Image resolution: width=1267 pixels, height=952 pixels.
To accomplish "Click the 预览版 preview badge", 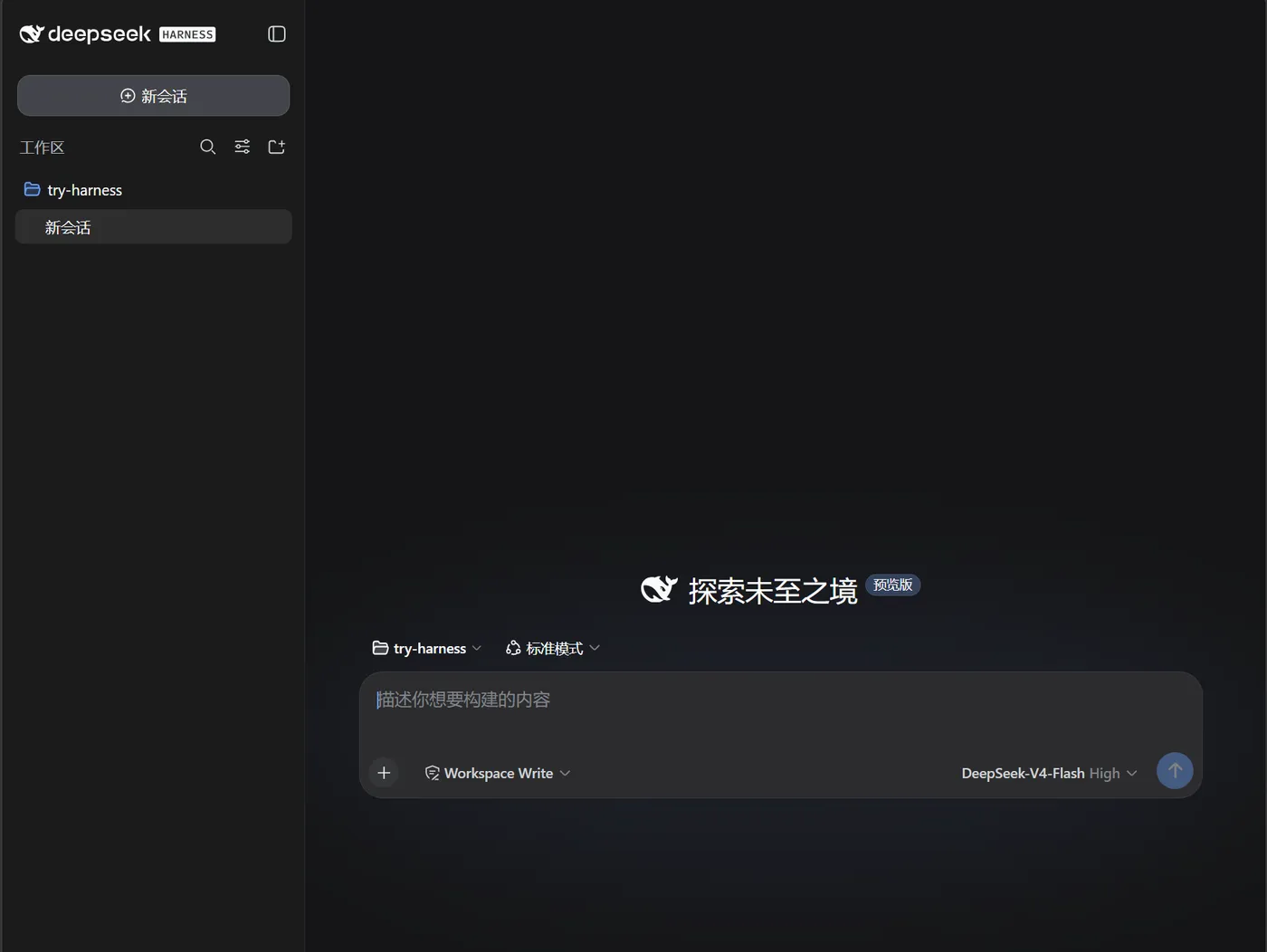I will (893, 585).
